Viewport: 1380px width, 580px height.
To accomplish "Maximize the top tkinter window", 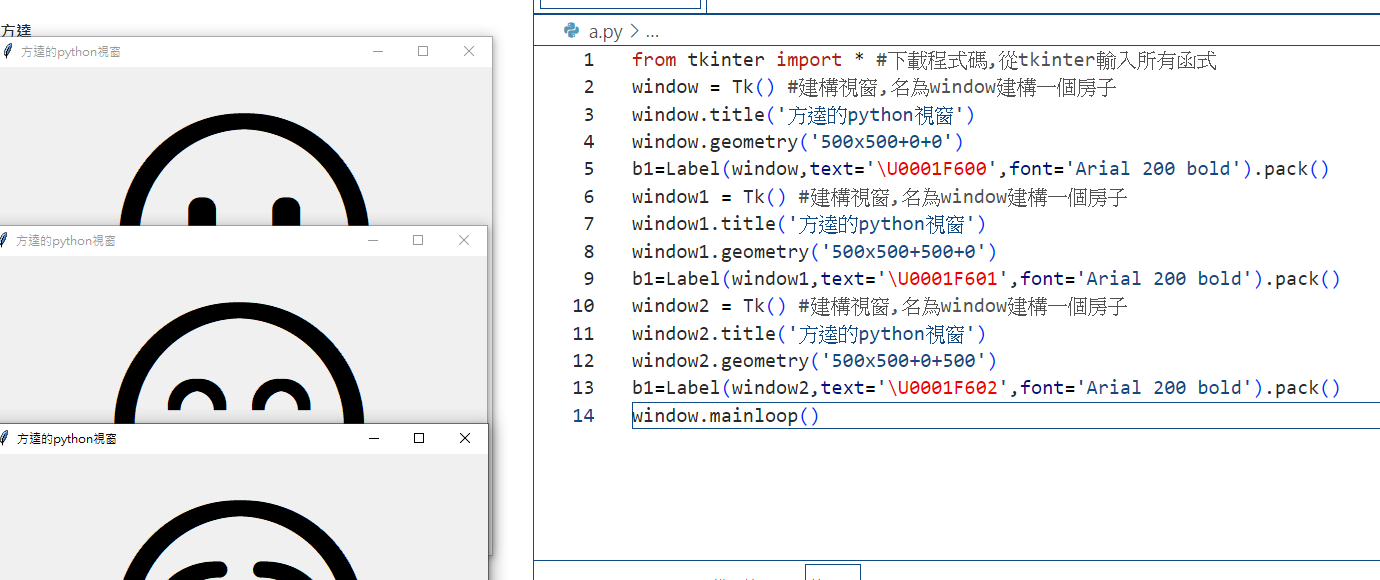I will coord(423,51).
